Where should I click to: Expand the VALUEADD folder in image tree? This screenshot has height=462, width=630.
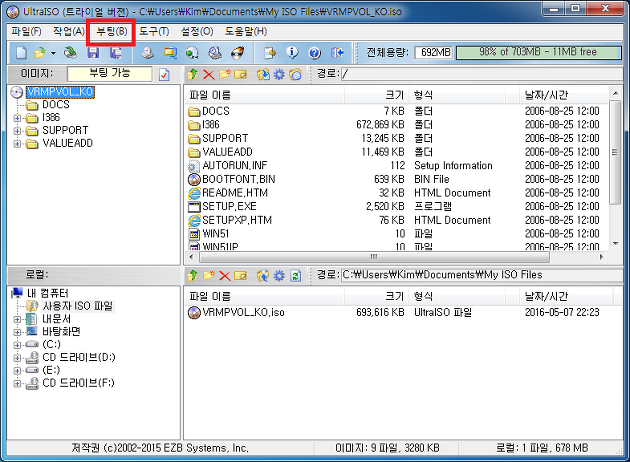click(17, 144)
